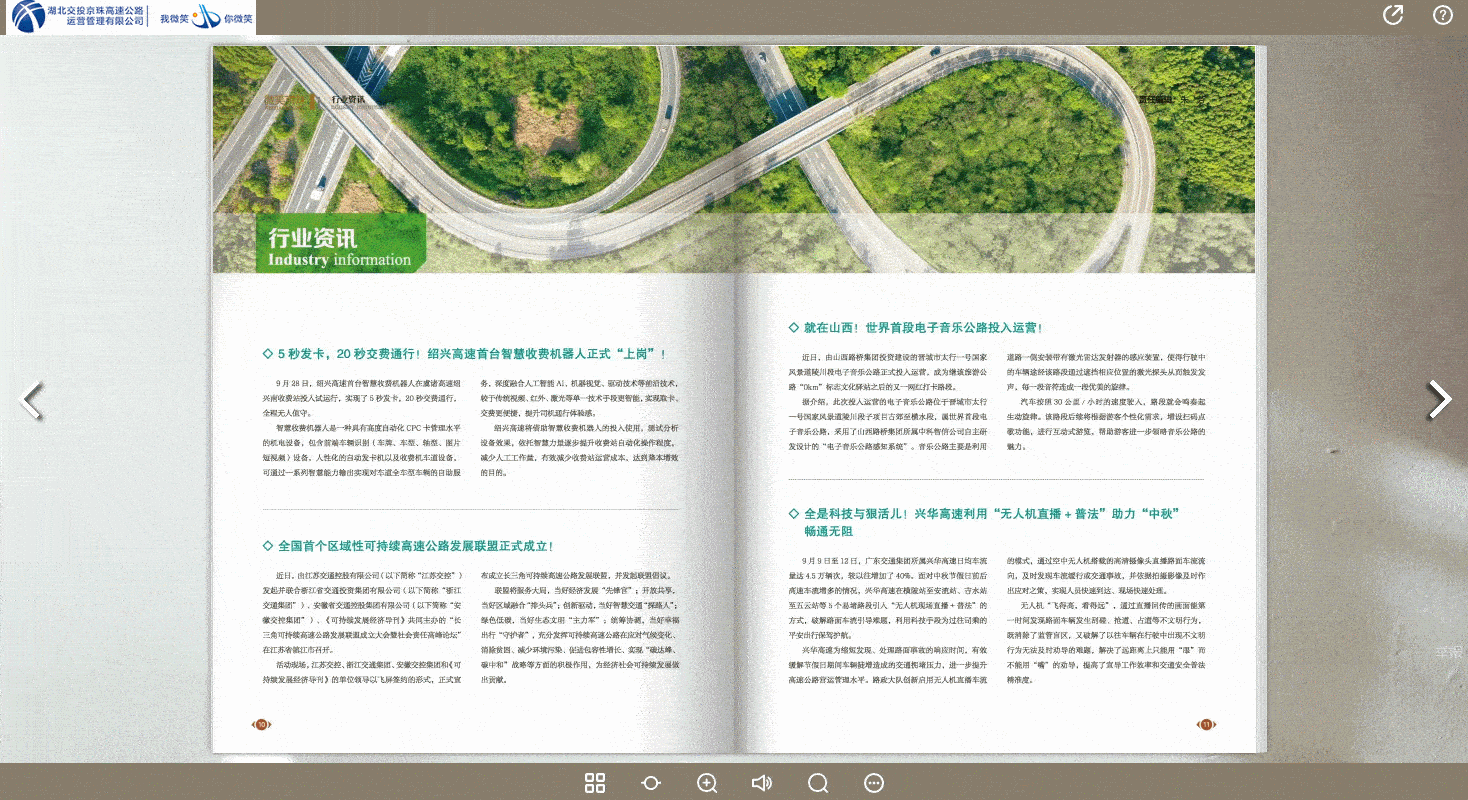Share this flipbook
The height and width of the screenshot is (800, 1468).
(1393, 15)
